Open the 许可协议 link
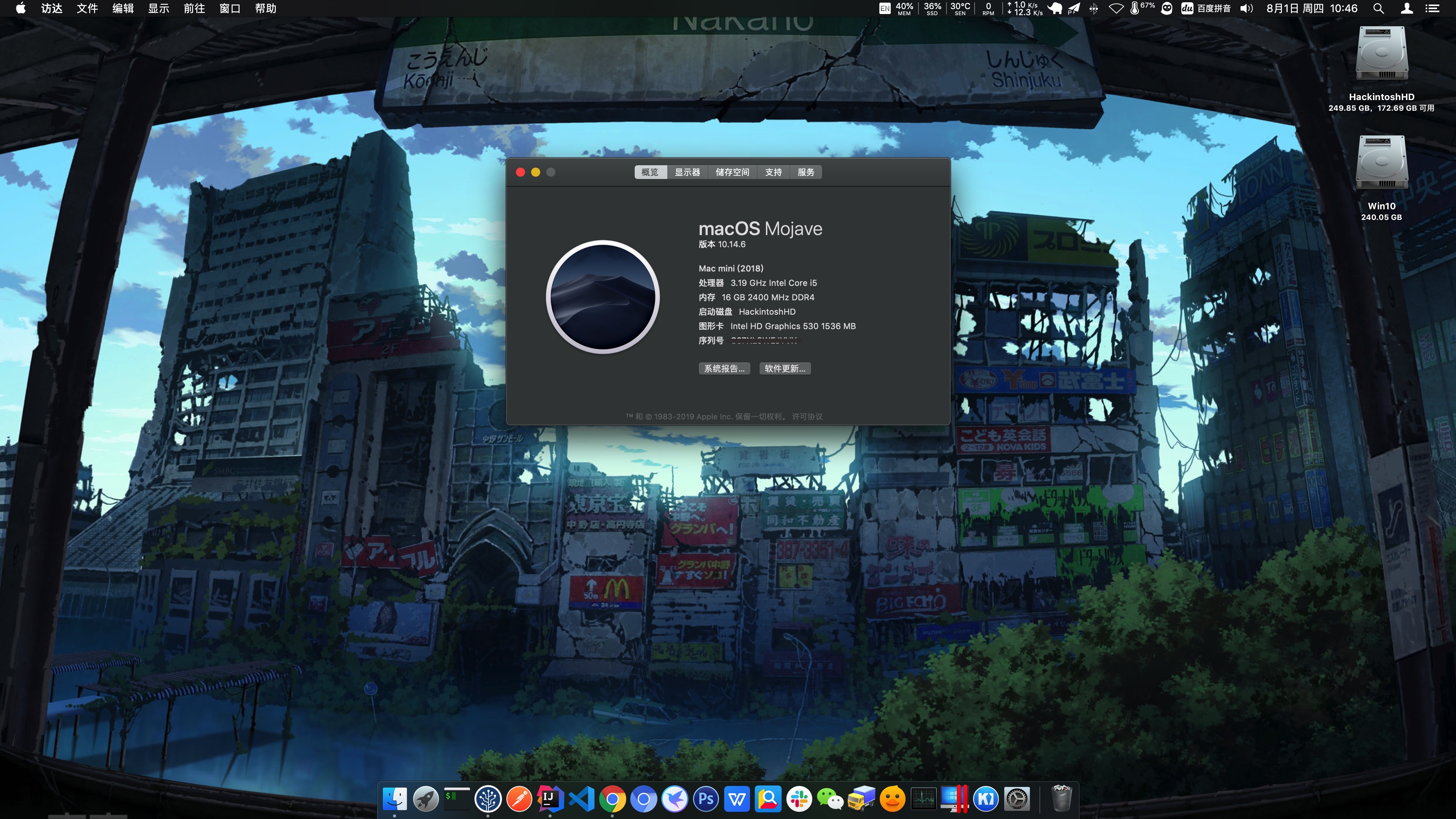Image resolution: width=1456 pixels, height=819 pixels. pos(807,417)
